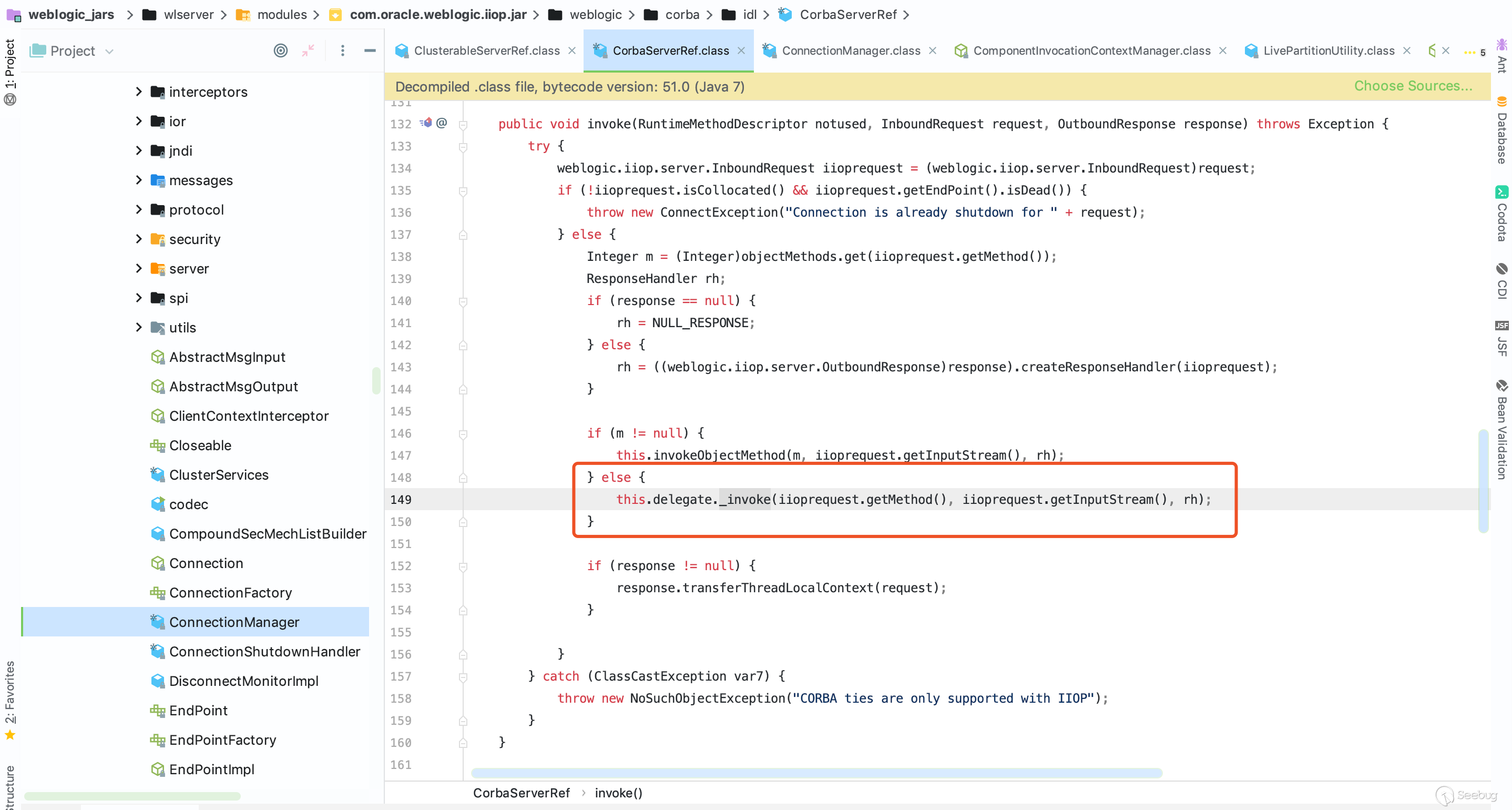The width and height of the screenshot is (1512, 810).
Task: Toggle code fold at line 135
Action: (x=463, y=191)
